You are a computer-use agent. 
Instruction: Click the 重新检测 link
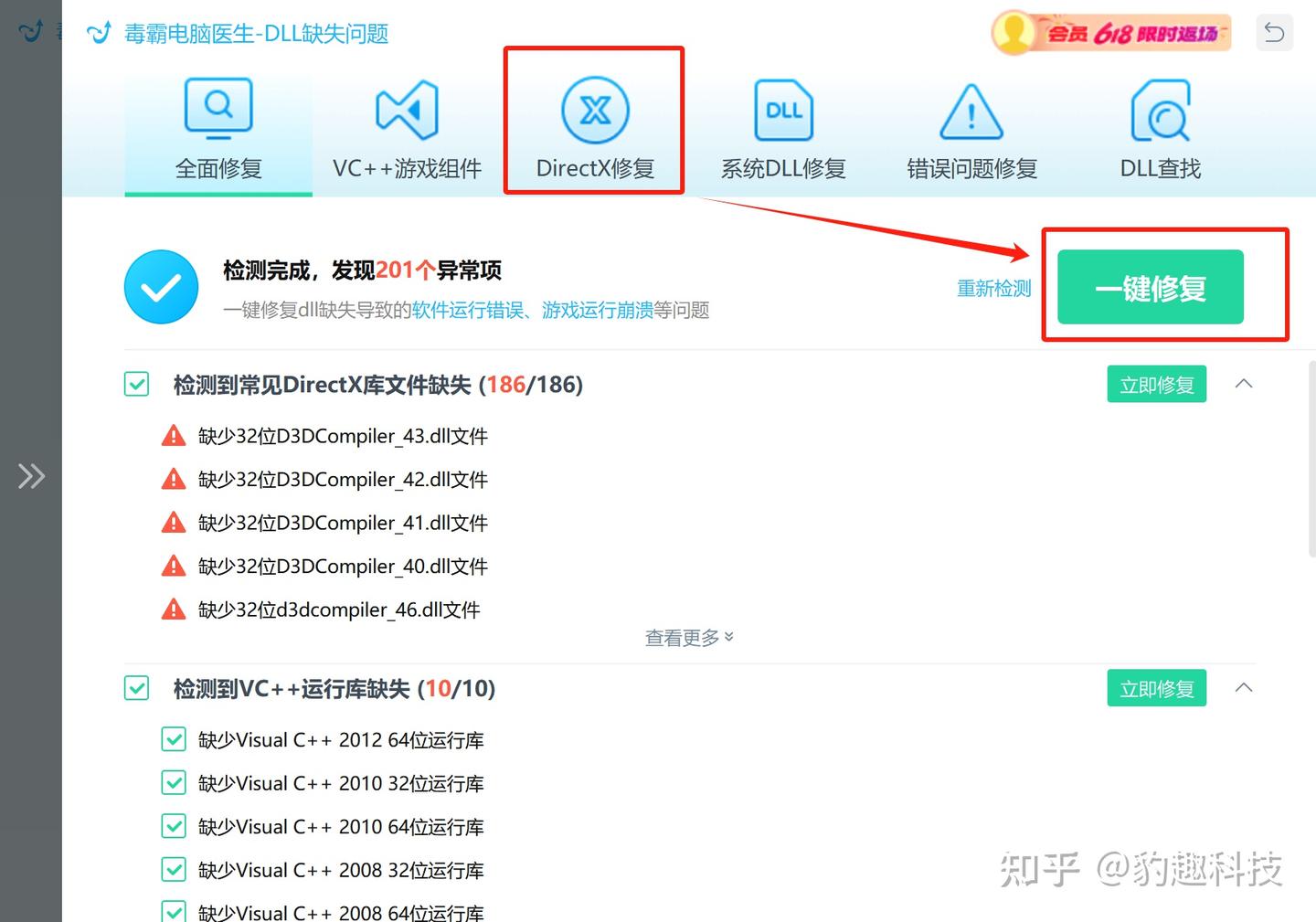click(x=993, y=289)
